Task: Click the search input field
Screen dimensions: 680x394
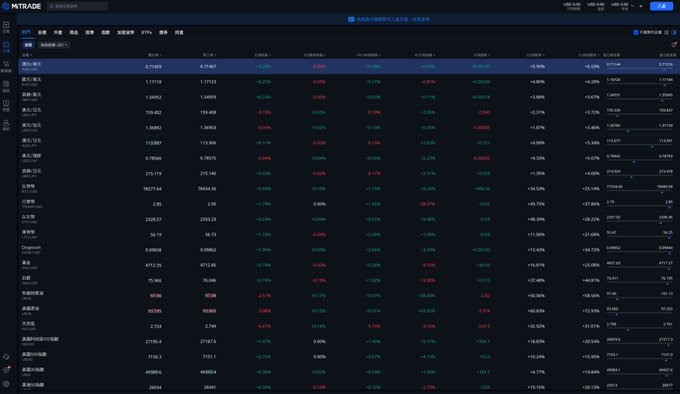Action: [77, 6]
